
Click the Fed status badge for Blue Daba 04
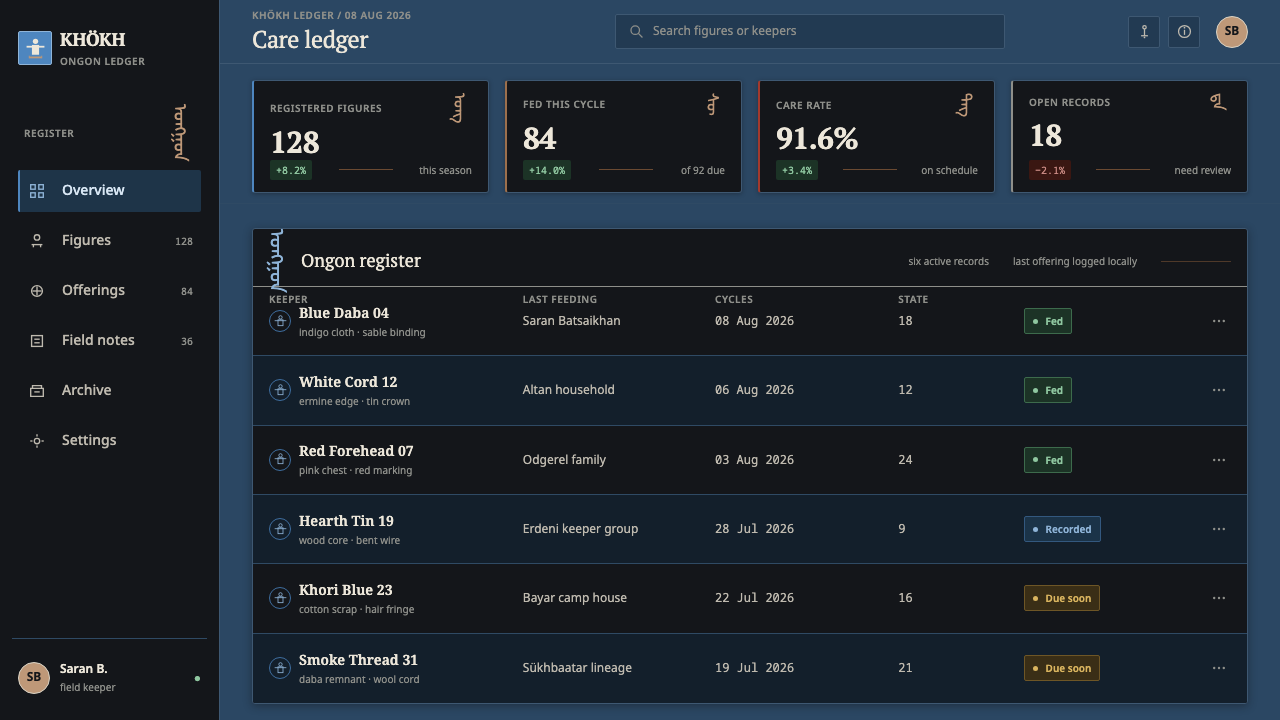(1048, 321)
